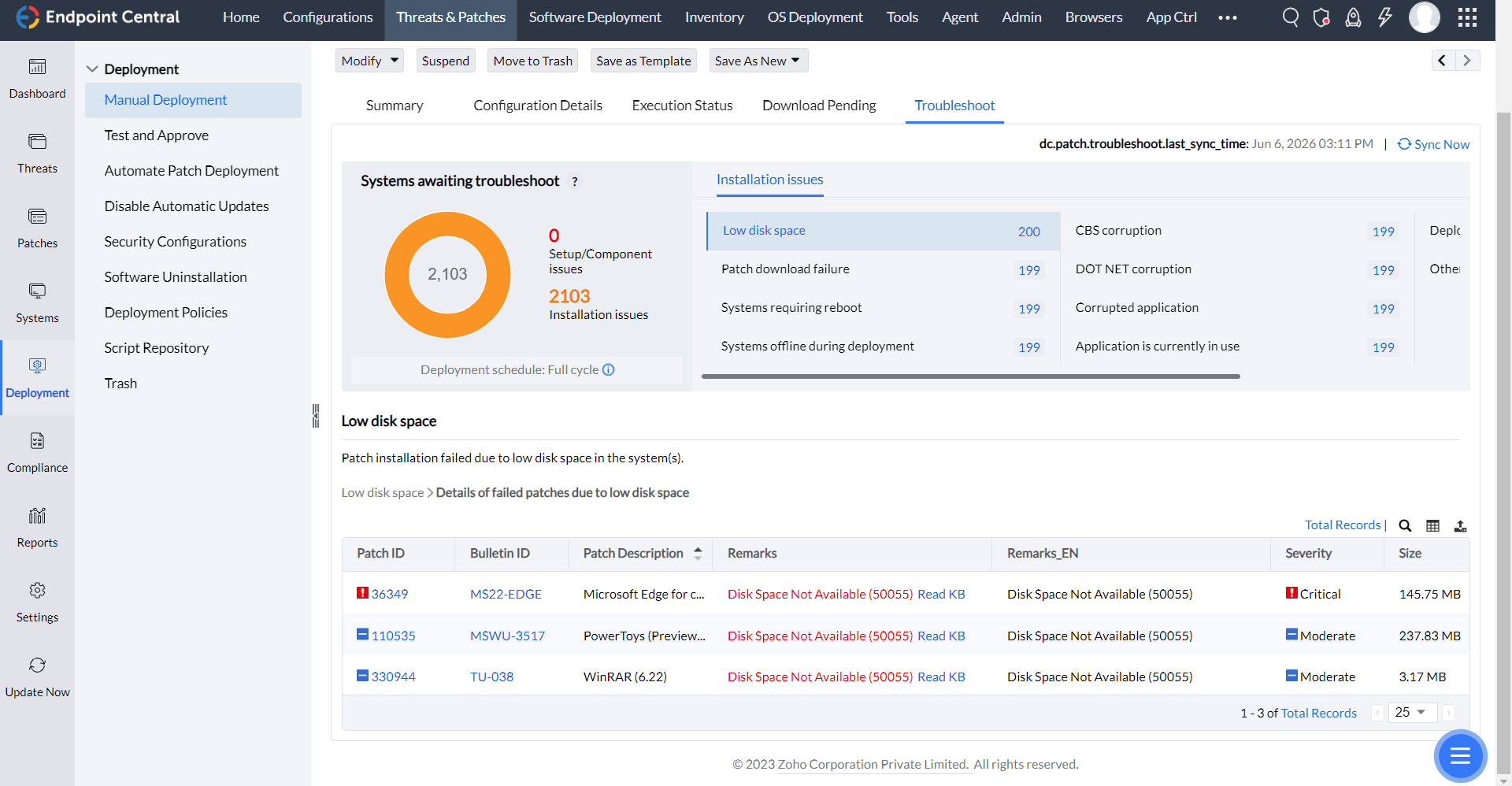Click the profile avatar in the top bar
Image resolution: width=1512 pixels, height=786 pixels.
point(1425,17)
